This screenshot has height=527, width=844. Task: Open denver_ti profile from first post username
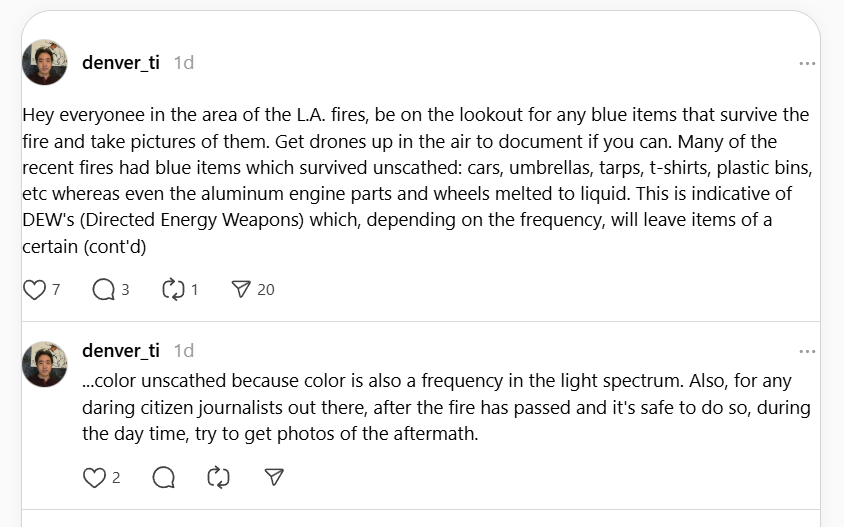click(120, 62)
